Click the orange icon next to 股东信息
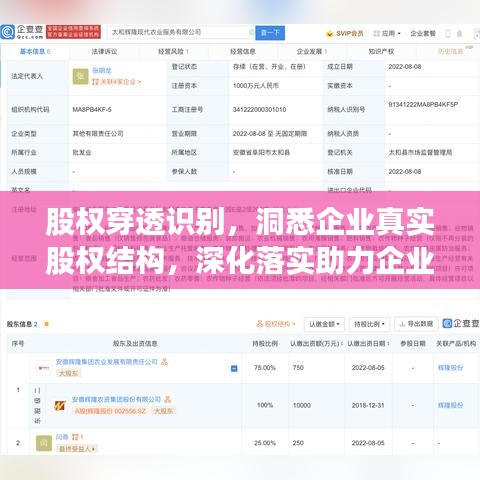Screen dimensions: 480x480 coord(47,324)
